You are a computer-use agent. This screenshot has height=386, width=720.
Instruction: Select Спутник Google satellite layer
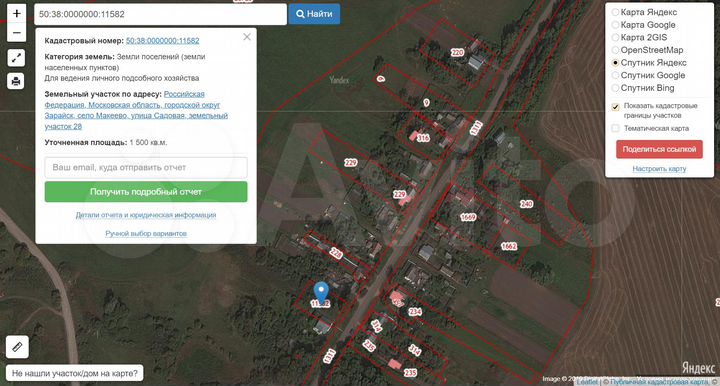click(615, 75)
